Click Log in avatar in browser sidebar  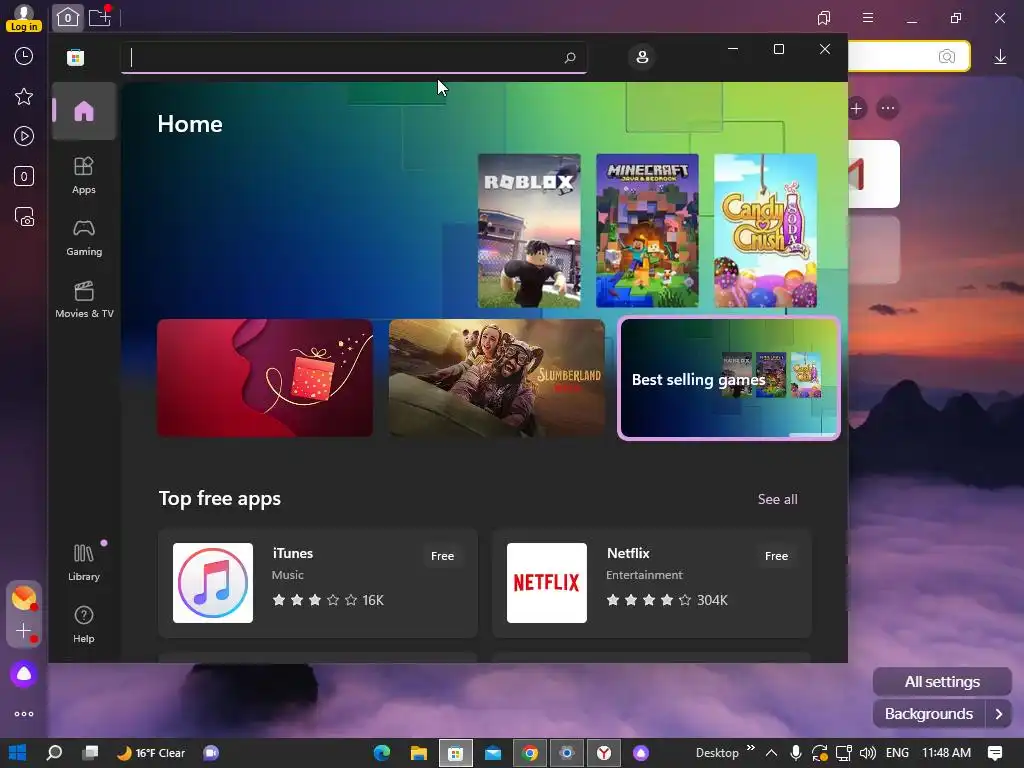pos(24,18)
